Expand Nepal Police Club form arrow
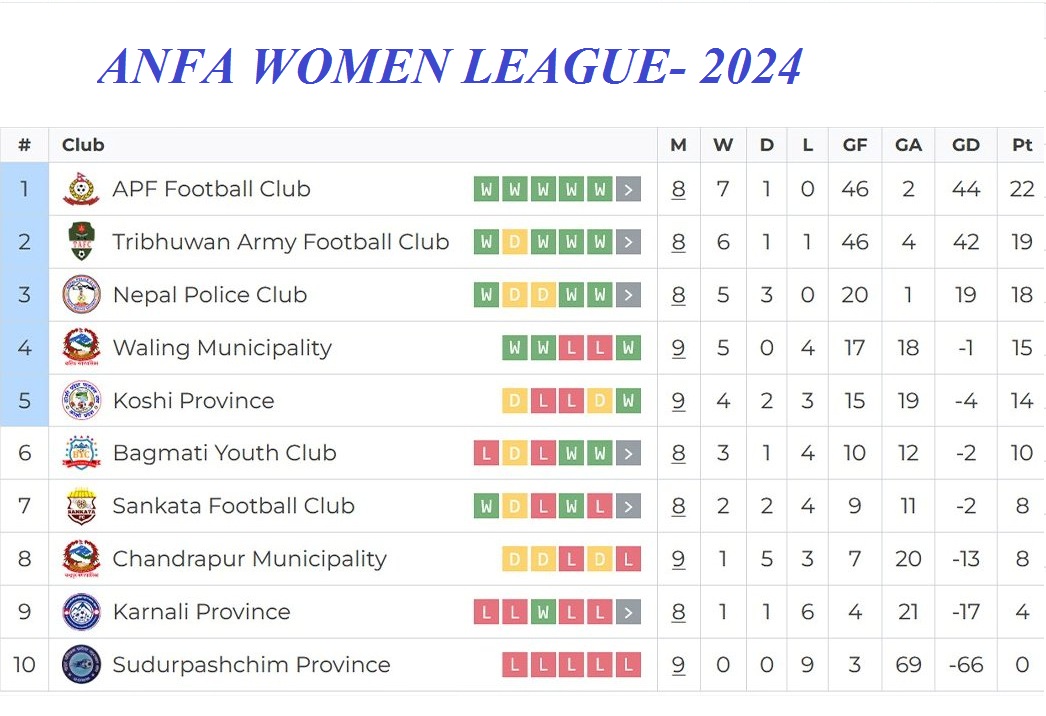Viewport: 1046px width, 716px height. (x=628, y=295)
